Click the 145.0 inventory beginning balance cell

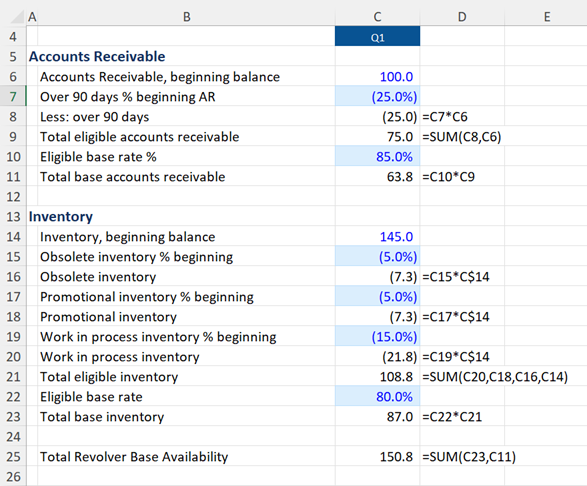coord(377,237)
